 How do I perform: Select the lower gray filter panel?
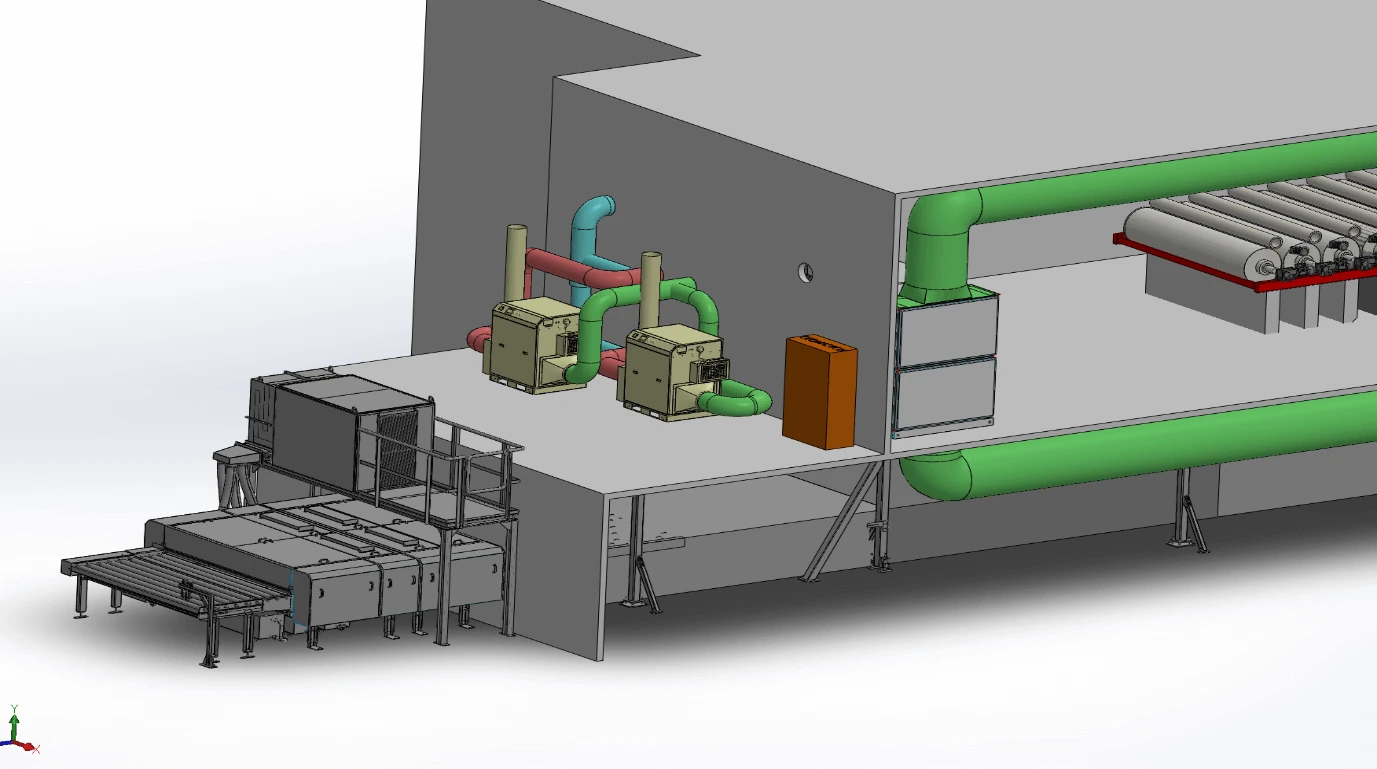(945, 395)
